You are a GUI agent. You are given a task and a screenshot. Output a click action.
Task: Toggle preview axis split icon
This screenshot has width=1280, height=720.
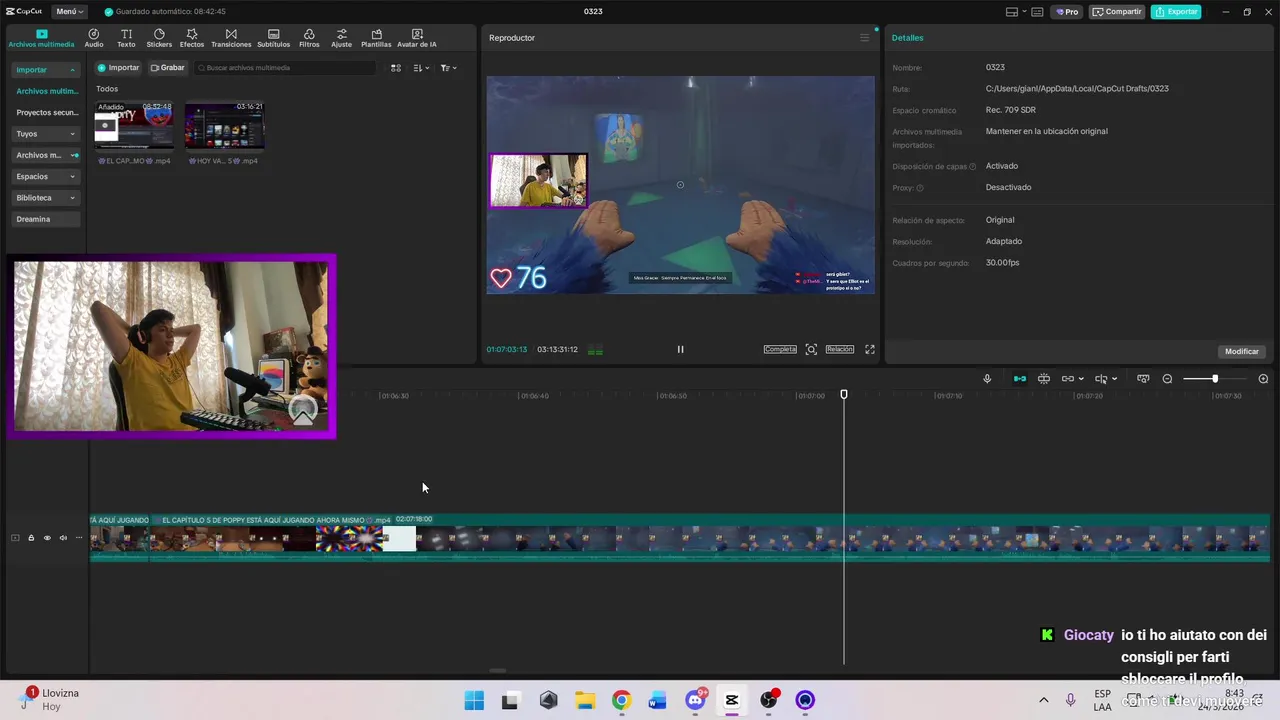tap(1101, 379)
